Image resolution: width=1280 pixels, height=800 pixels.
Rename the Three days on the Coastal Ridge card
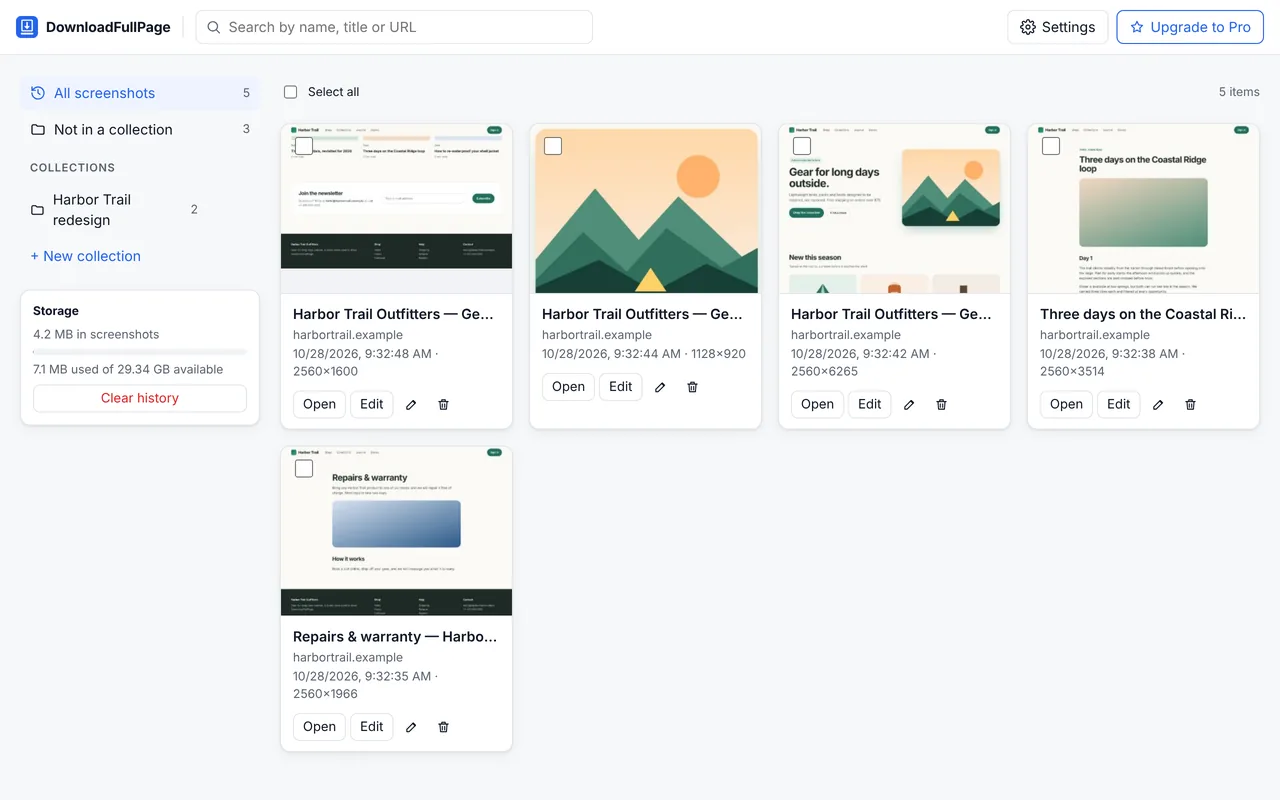point(1158,405)
